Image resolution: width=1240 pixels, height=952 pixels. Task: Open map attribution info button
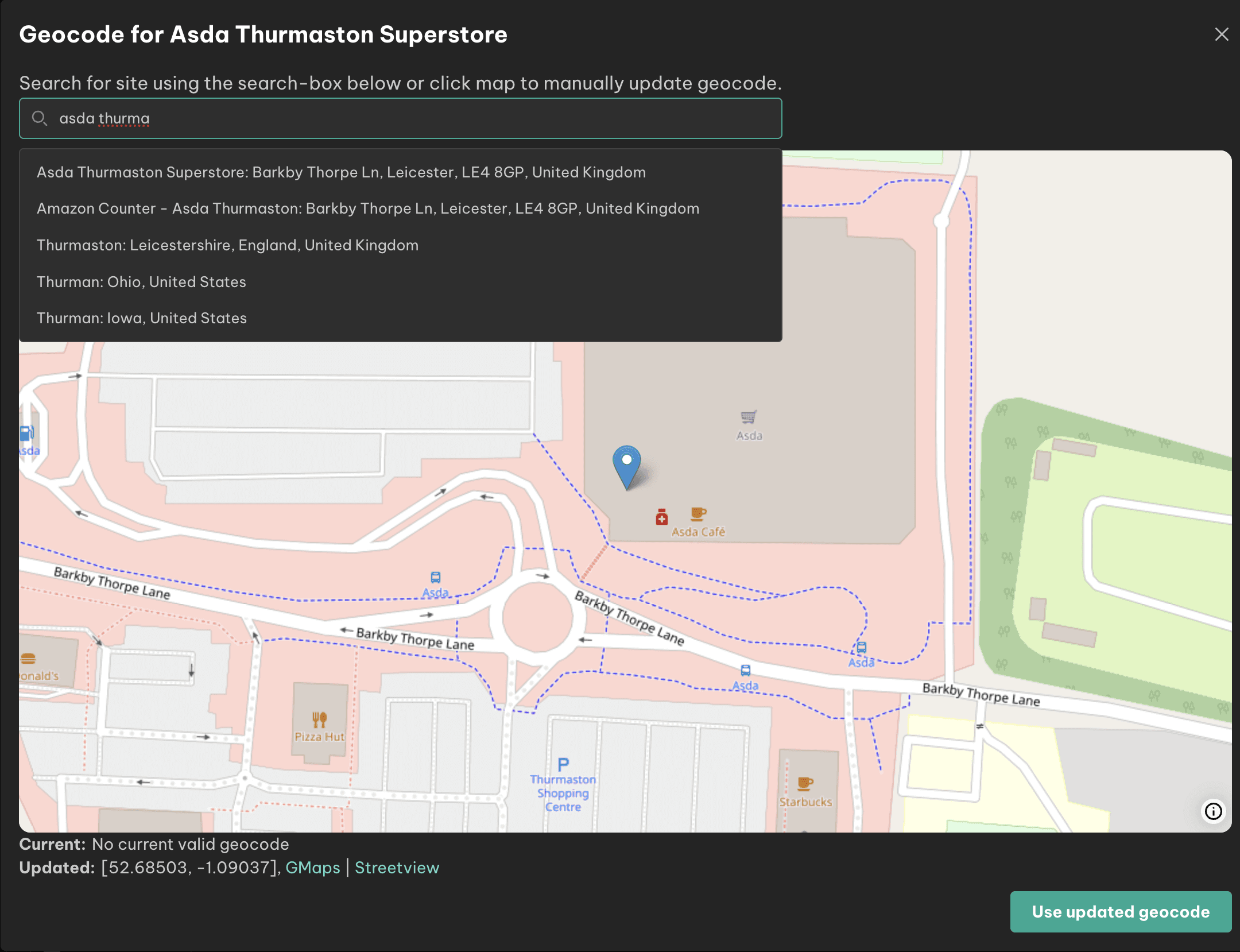click(1214, 811)
